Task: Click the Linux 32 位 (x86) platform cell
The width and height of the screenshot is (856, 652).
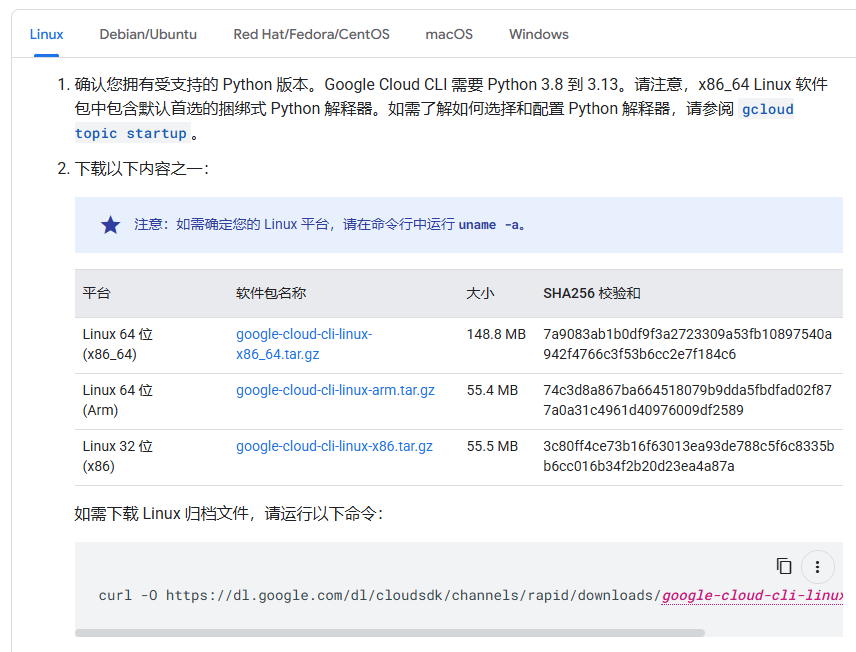Action: pos(117,456)
